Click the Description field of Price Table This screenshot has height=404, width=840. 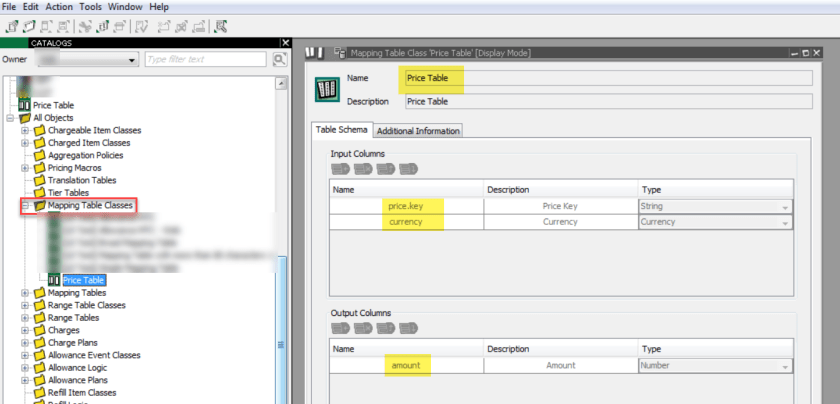(609, 101)
